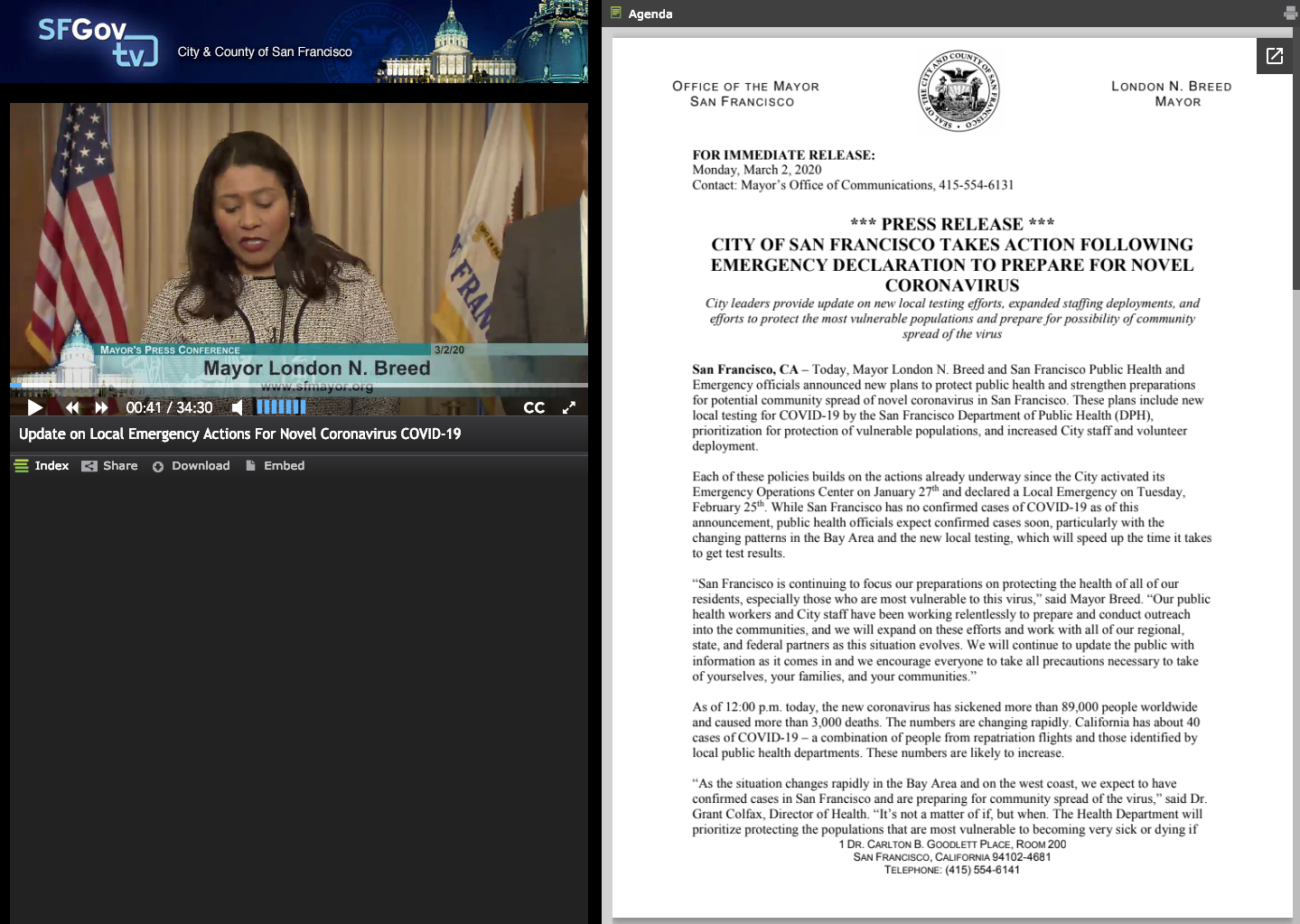The height and width of the screenshot is (924, 1300).
Task: Toggle closed captions CC button
Action: tap(534, 407)
